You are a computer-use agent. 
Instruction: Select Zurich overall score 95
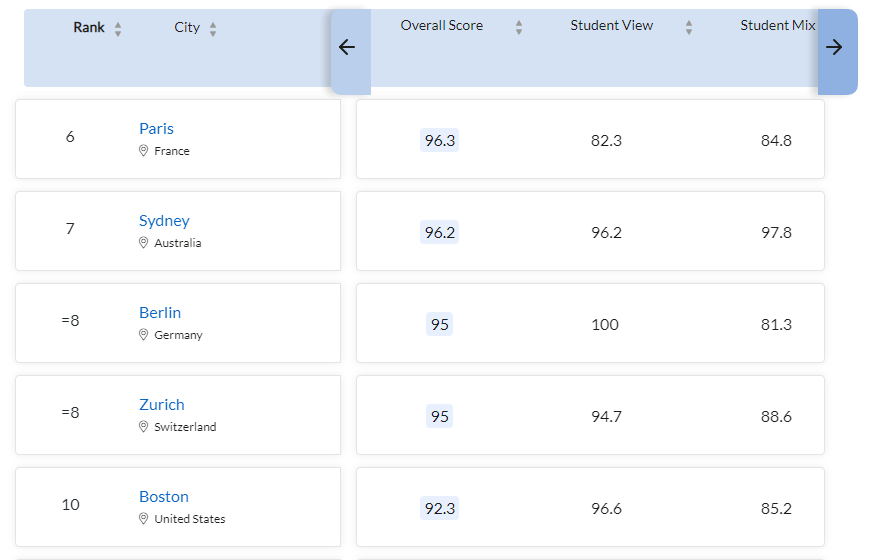[x=440, y=416]
